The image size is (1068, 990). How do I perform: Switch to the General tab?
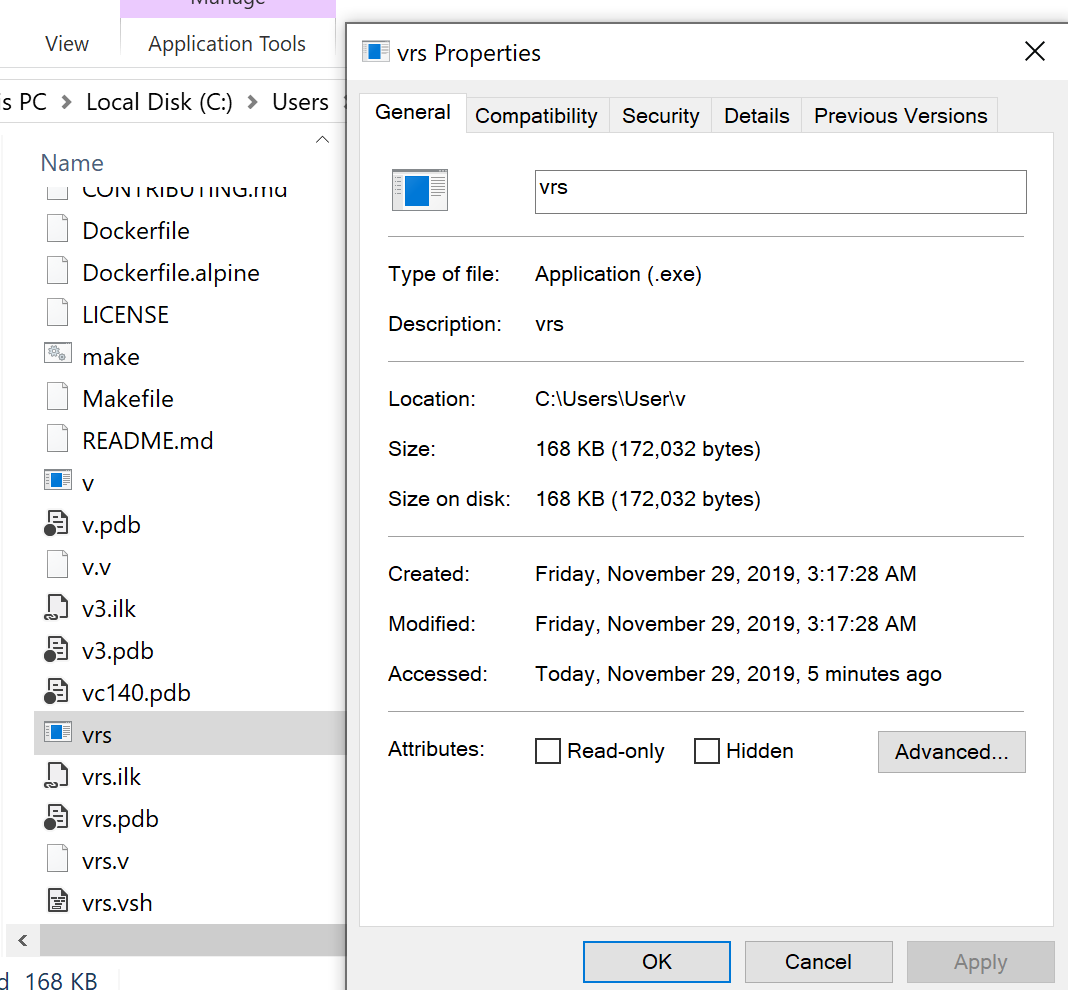pos(413,112)
